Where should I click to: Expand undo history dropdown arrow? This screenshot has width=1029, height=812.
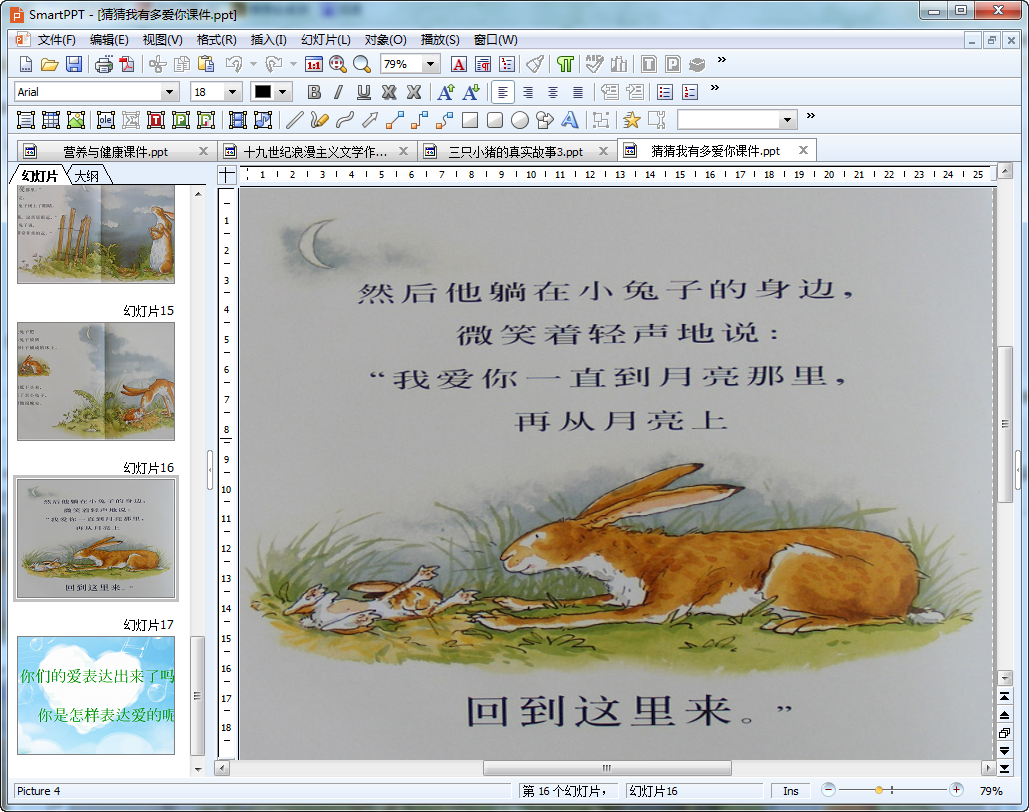[253, 64]
